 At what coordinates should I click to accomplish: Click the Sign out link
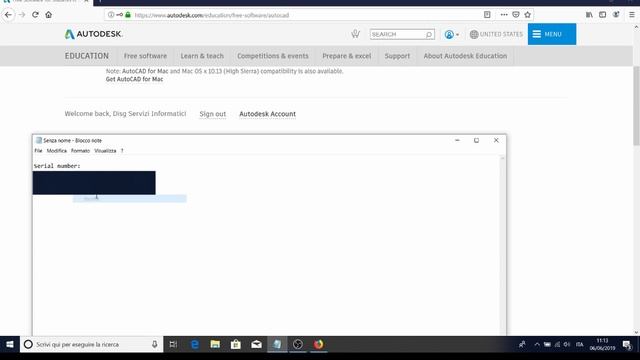click(213, 114)
